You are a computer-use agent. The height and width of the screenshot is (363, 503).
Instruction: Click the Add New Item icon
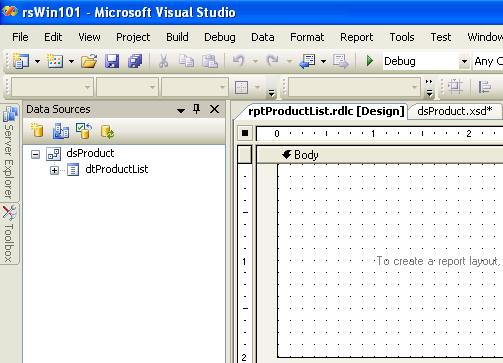coord(55,61)
